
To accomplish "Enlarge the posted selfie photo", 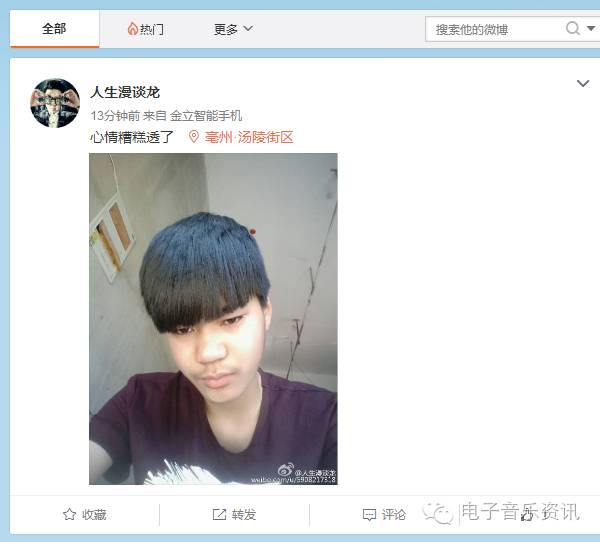I will (x=213, y=319).
